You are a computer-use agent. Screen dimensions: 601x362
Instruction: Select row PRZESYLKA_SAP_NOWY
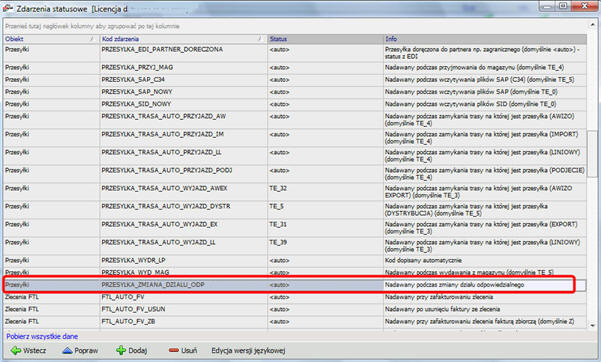(x=295, y=92)
